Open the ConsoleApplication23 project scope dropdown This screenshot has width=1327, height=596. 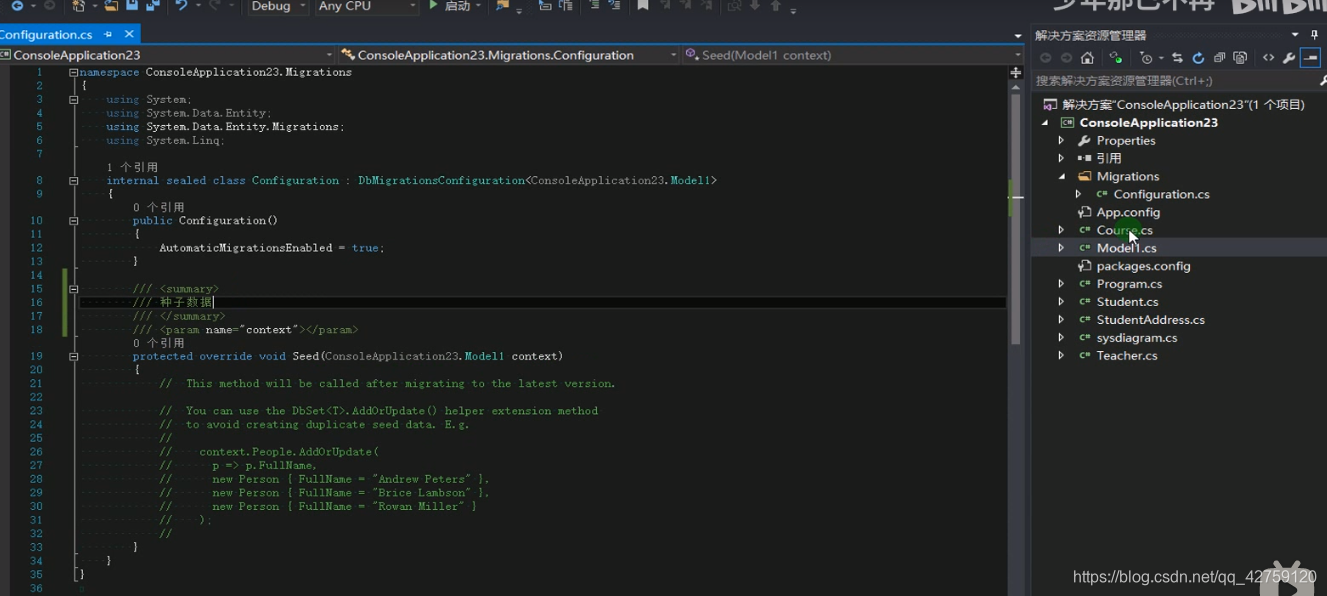167,55
